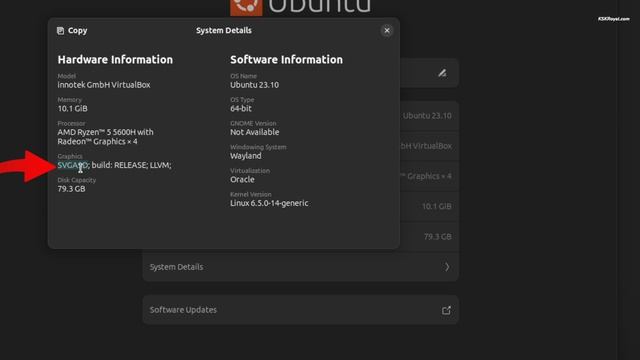Select the 'Ubuntu 23.10' OS Name value

tap(254, 85)
